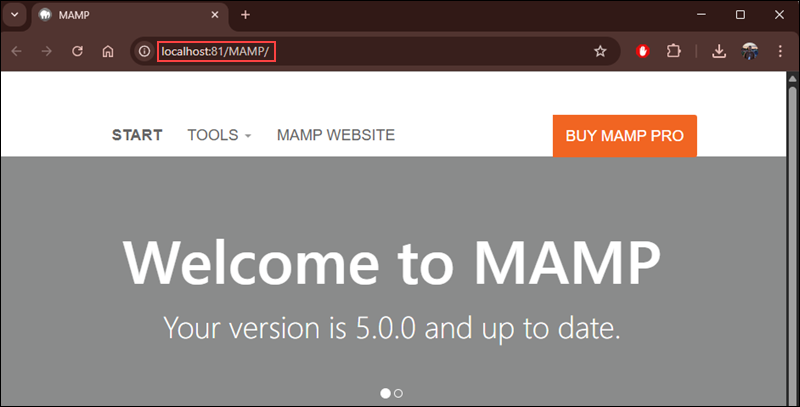Select the MAMP browser tab
The height and width of the screenshot is (407, 800).
coord(130,15)
